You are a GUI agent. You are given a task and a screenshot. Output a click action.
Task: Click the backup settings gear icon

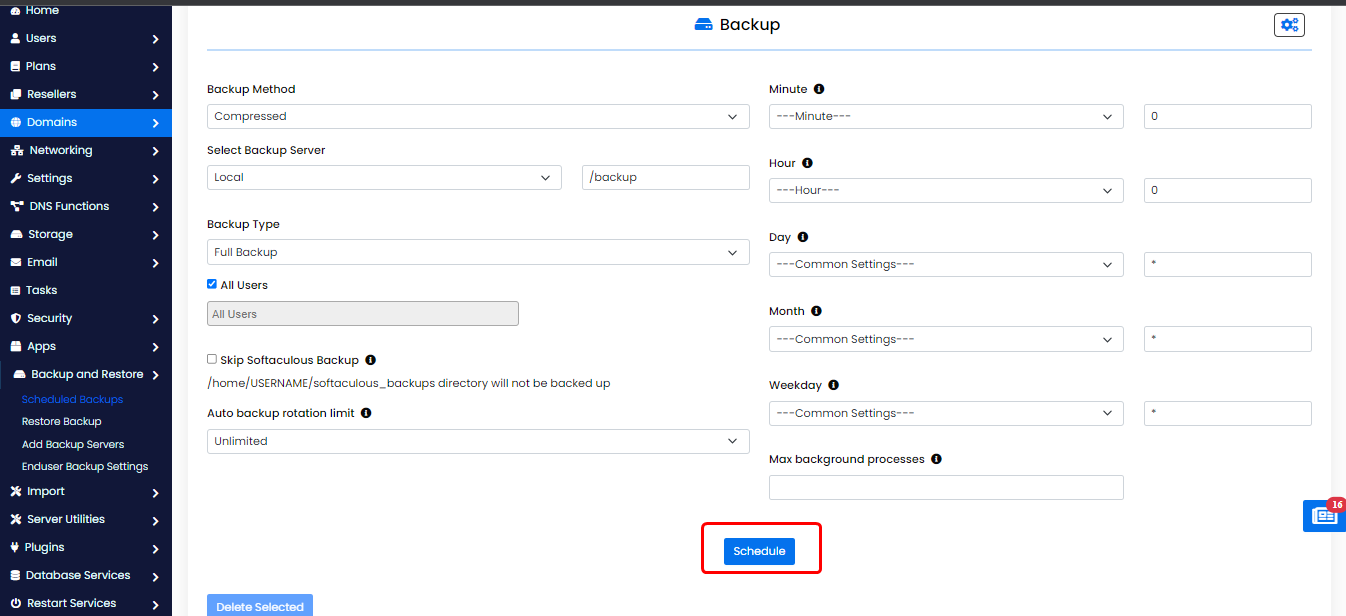(x=1289, y=25)
